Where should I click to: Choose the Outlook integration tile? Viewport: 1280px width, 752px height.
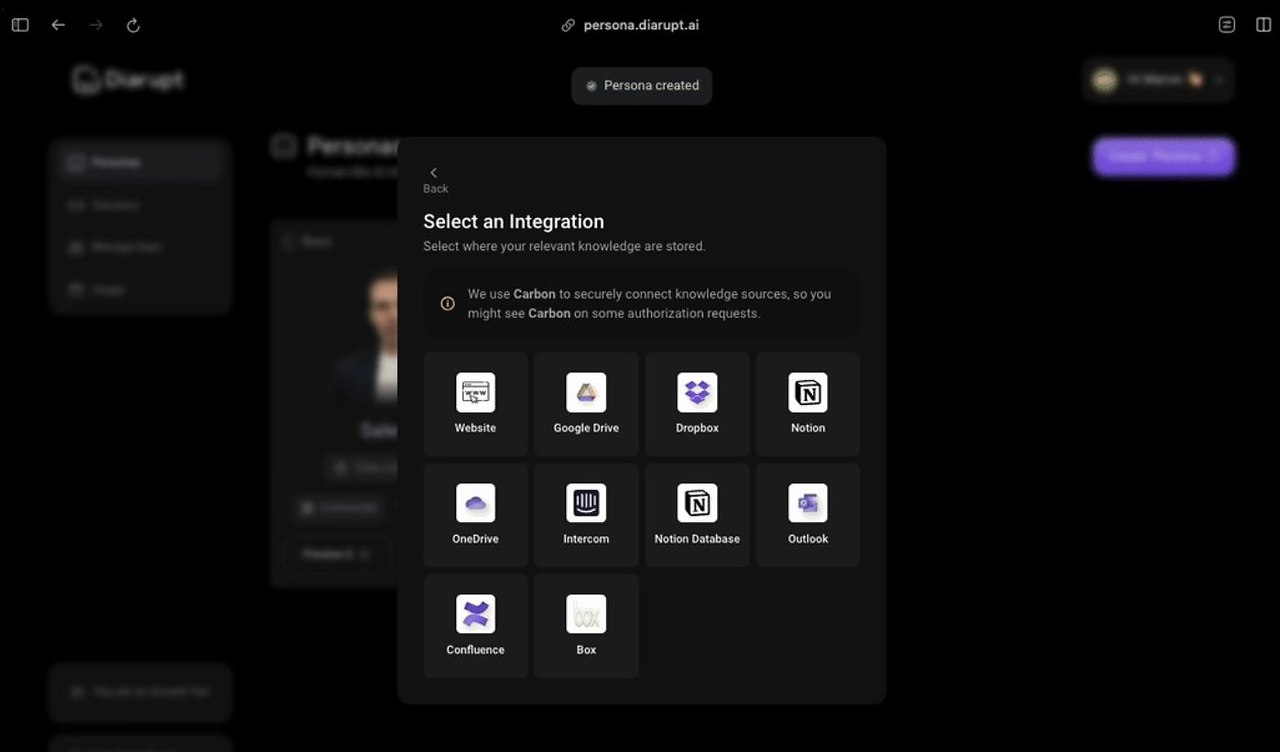pyautogui.click(x=808, y=515)
